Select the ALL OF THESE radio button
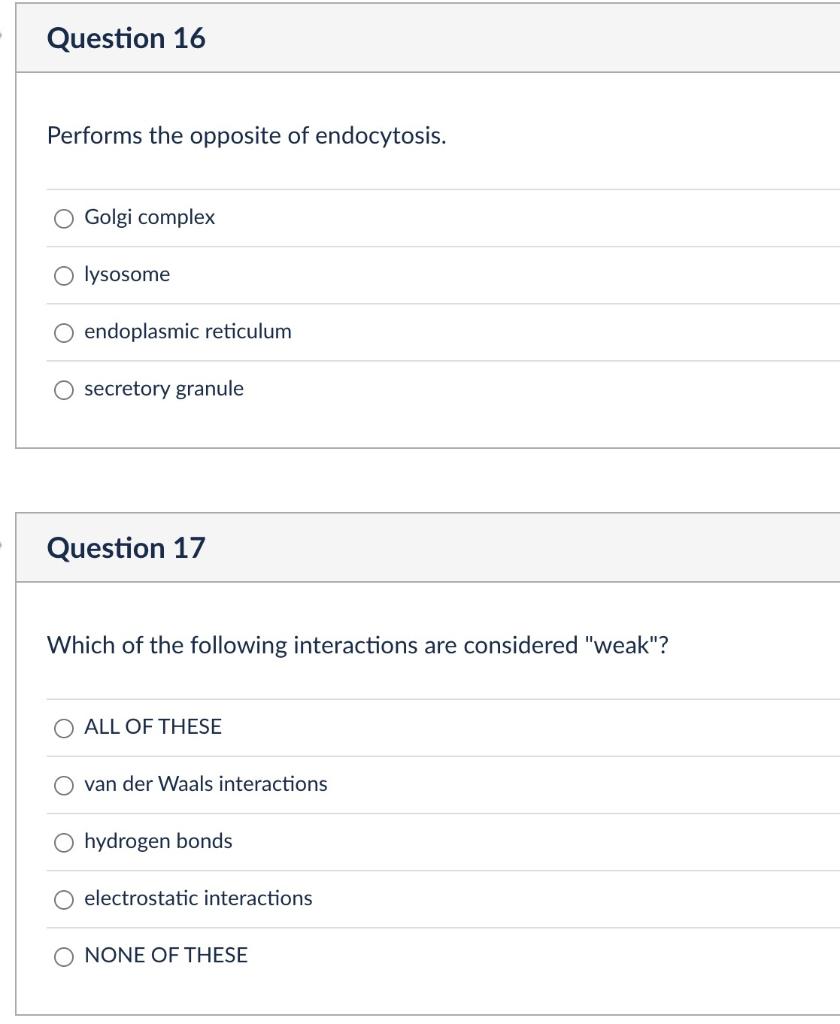 (x=64, y=728)
